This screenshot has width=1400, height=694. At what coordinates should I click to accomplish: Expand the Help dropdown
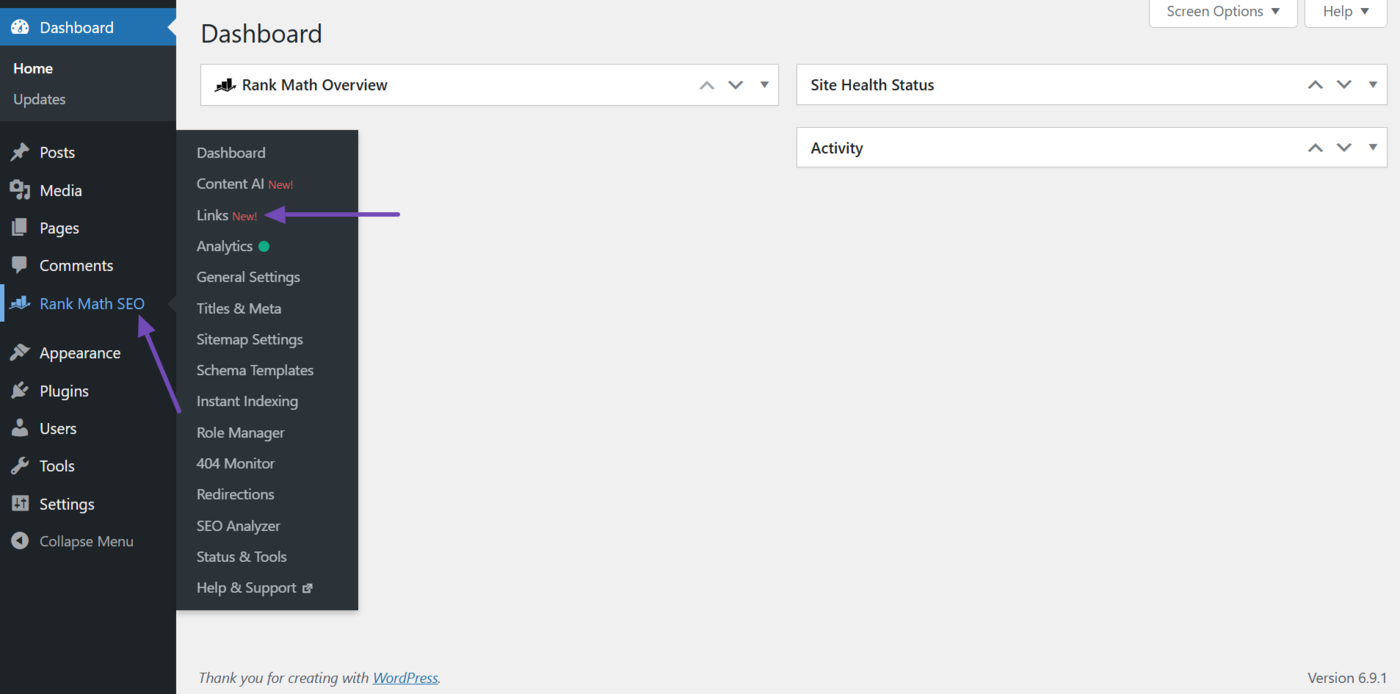tap(1344, 11)
